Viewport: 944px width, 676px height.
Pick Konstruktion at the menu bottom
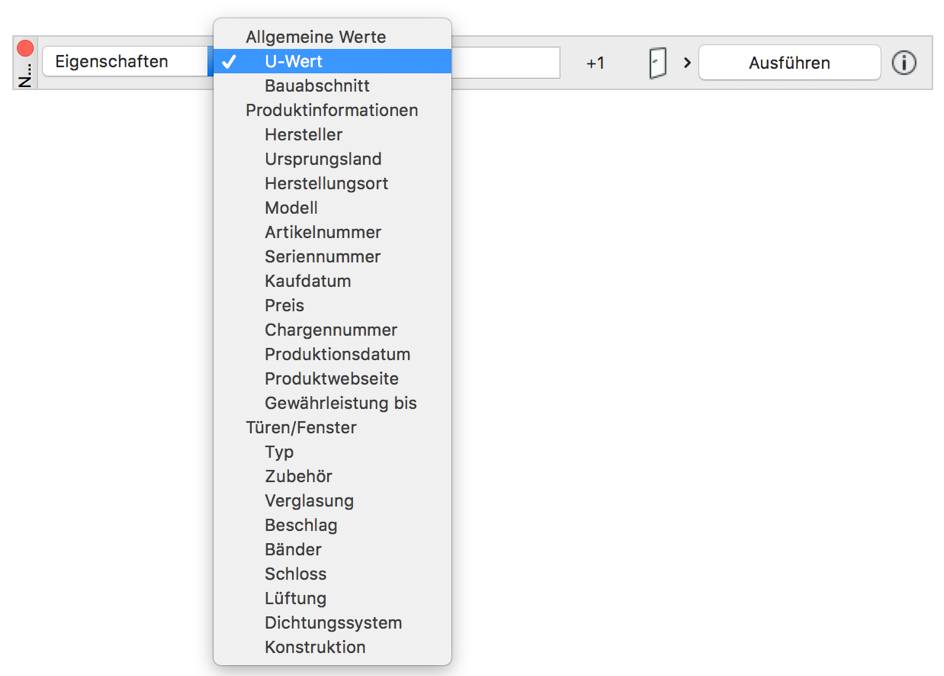[x=332, y=647]
